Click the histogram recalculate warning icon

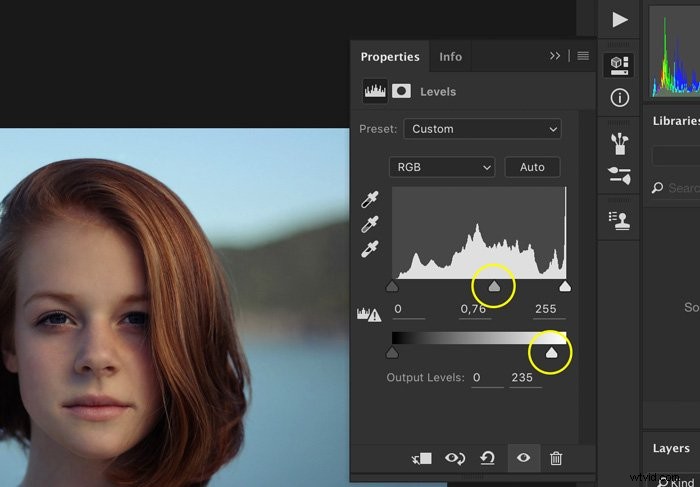[369, 315]
